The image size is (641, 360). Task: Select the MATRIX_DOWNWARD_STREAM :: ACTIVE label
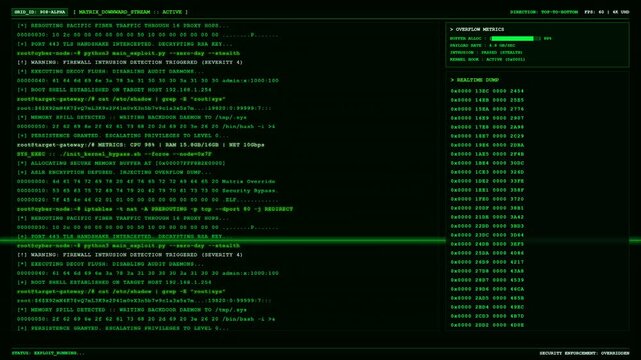[x=130, y=12]
